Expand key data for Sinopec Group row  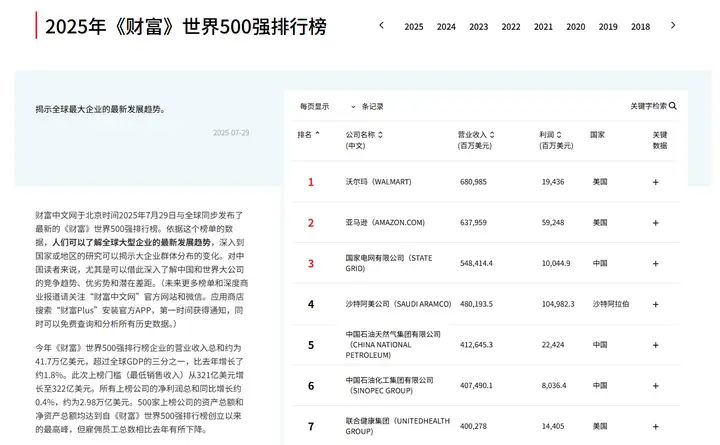point(656,386)
